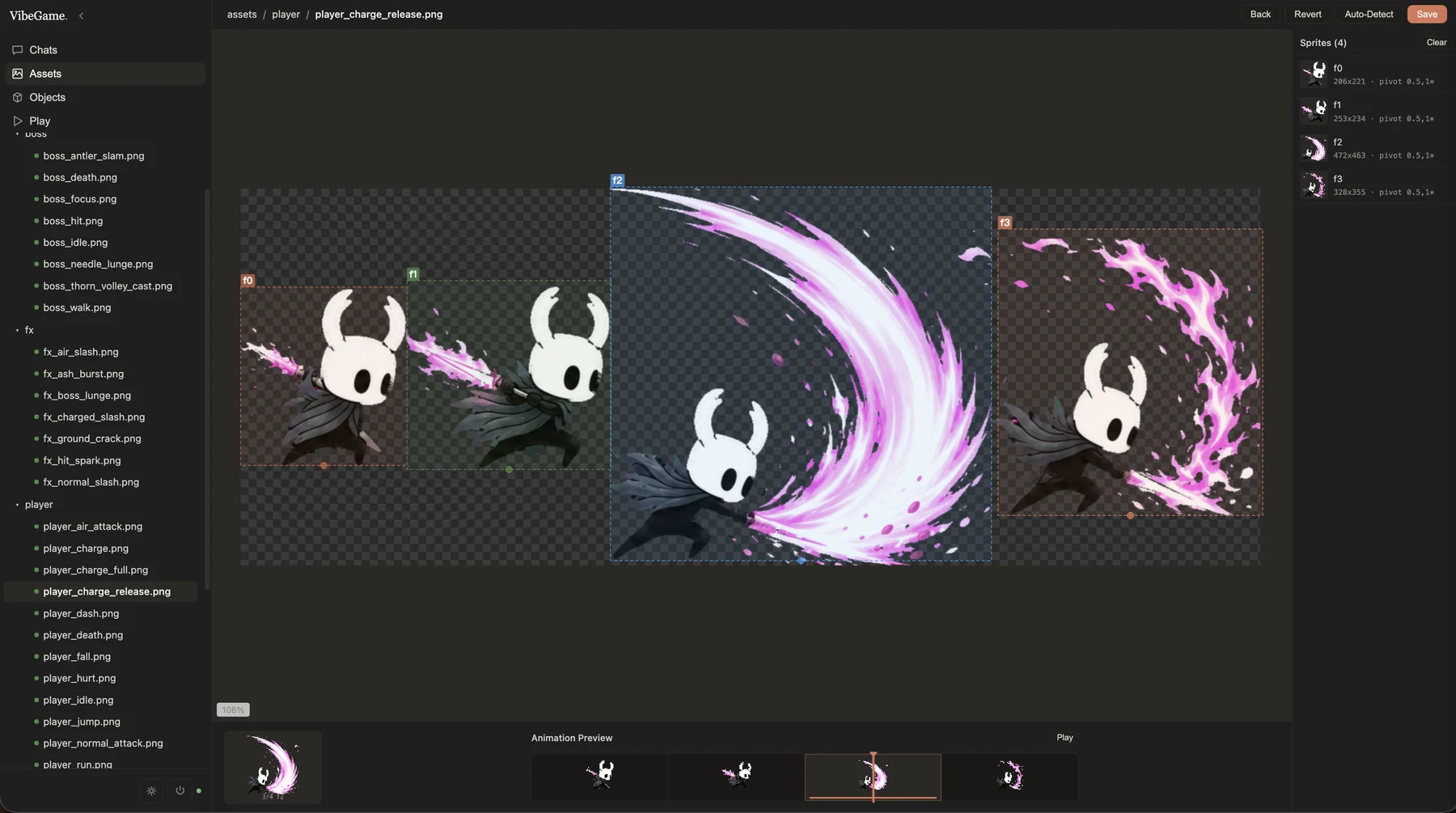
Task: Select boss_focus.png in the asset tree
Action: coord(80,199)
